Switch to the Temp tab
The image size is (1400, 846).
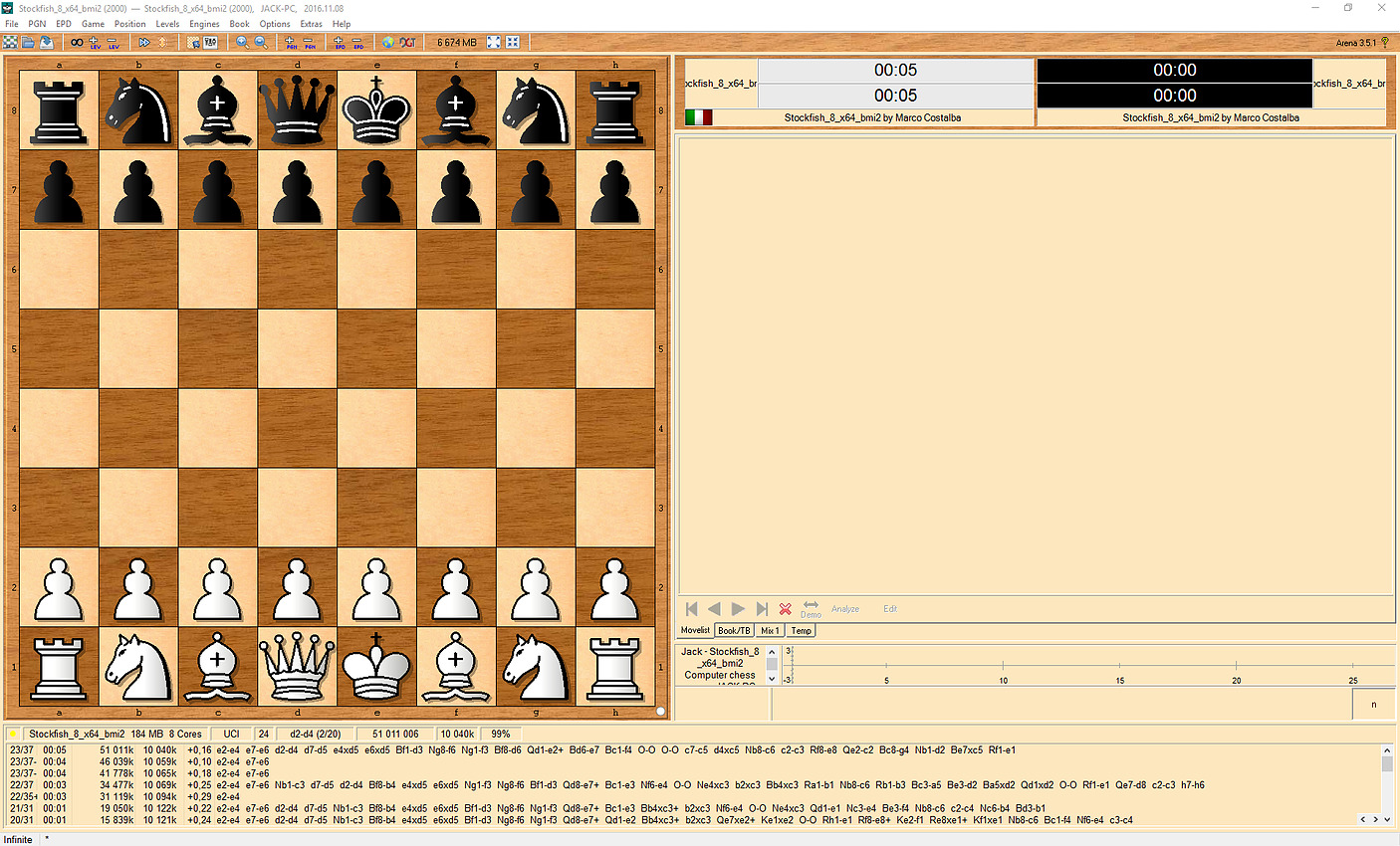point(801,630)
